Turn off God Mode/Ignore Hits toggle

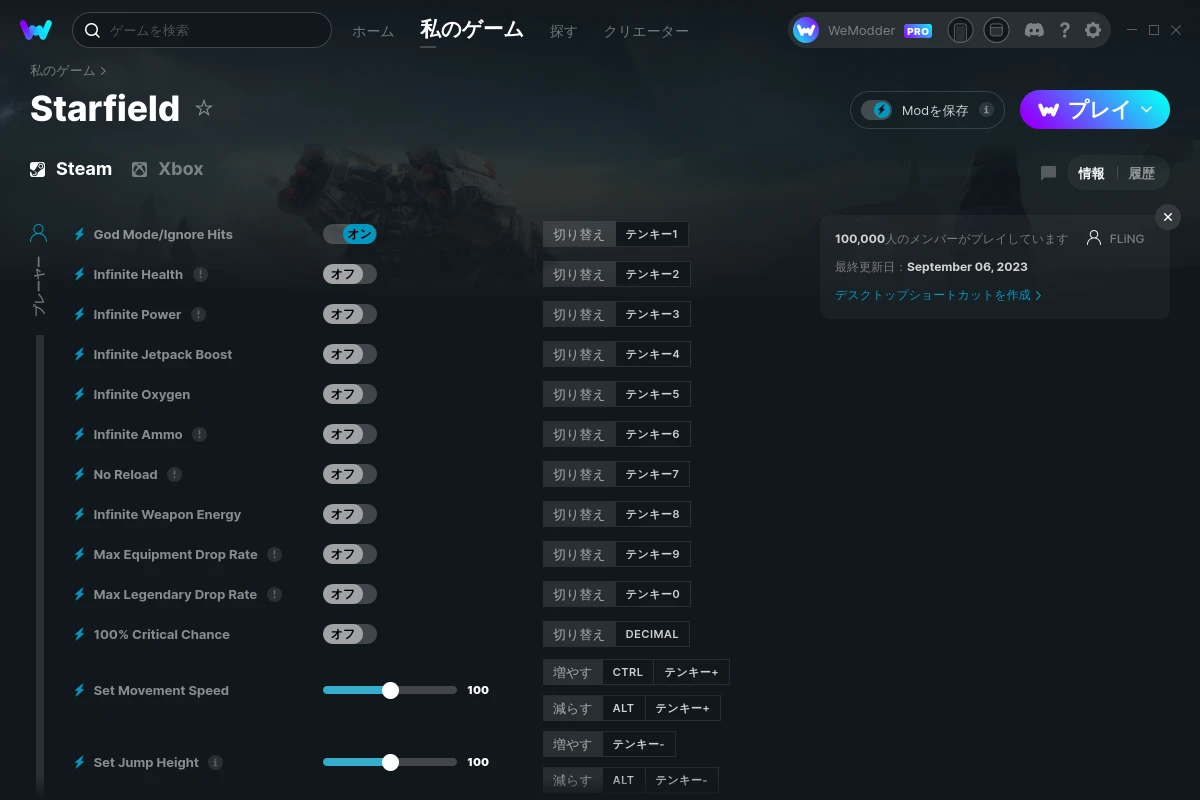[x=350, y=234]
